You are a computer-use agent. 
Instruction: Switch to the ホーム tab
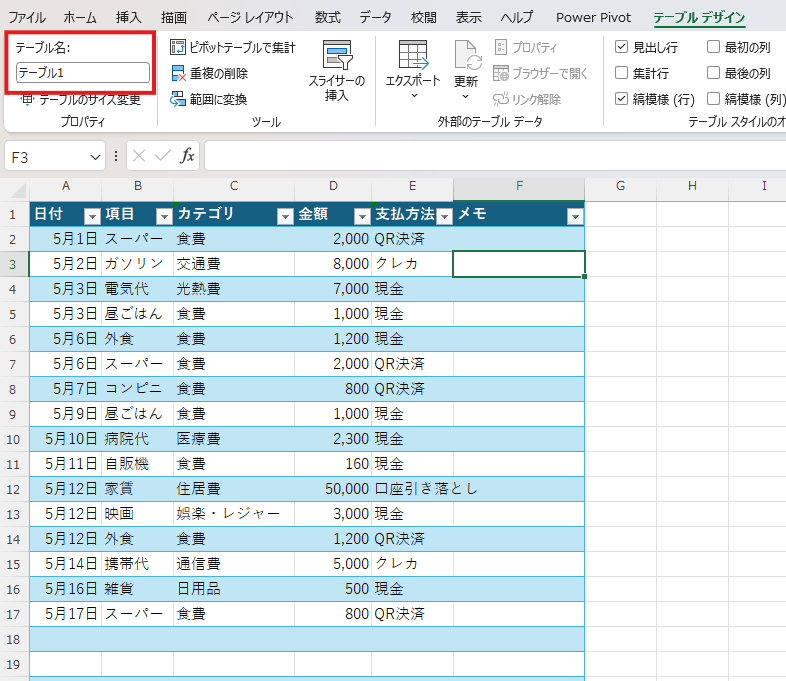pos(80,18)
